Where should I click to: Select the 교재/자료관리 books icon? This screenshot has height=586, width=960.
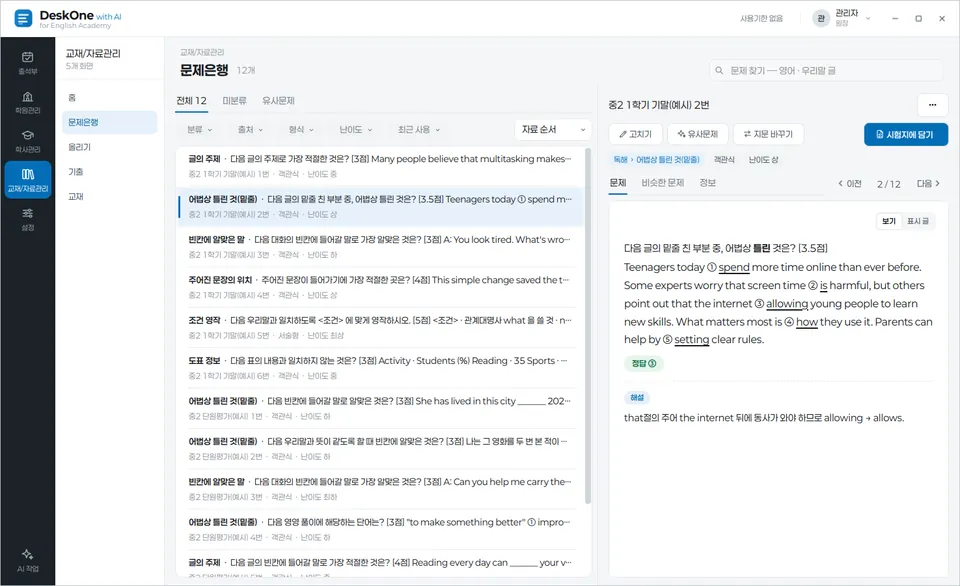[x=28, y=180]
